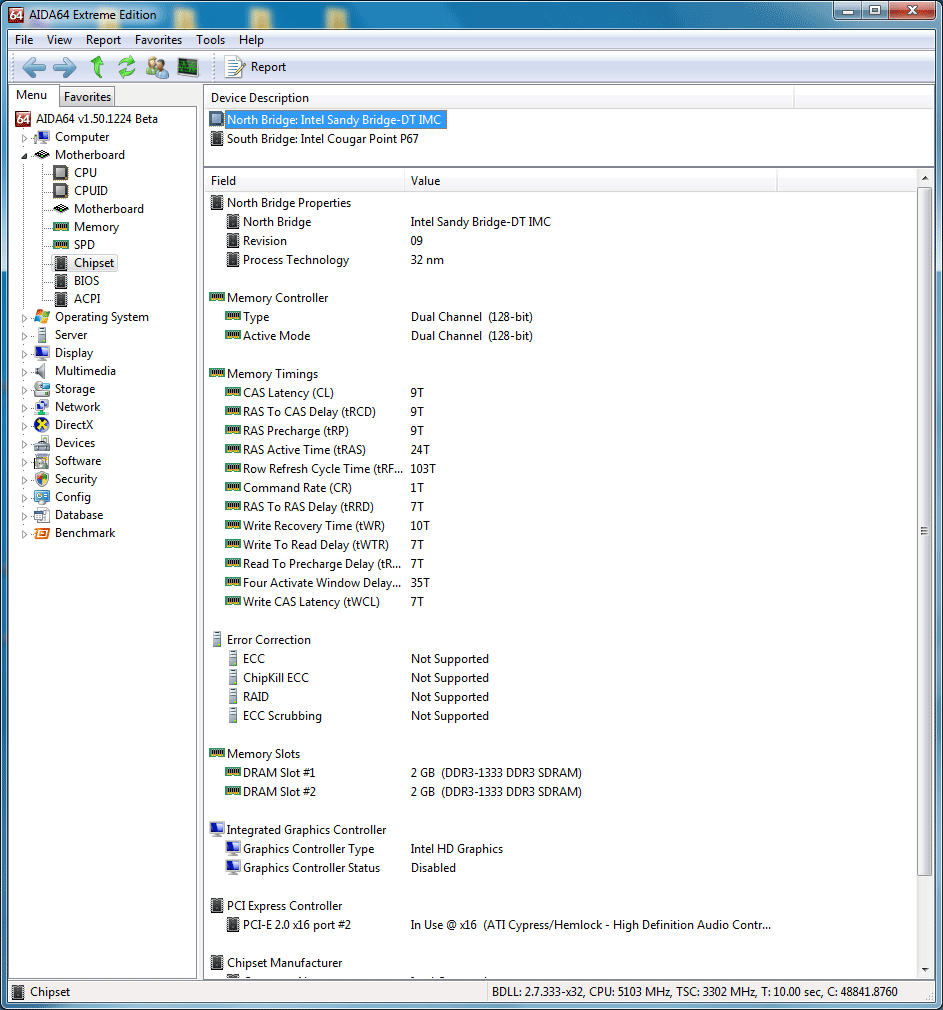
Task: Select the Memory icon in tree
Action: click(x=61, y=227)
